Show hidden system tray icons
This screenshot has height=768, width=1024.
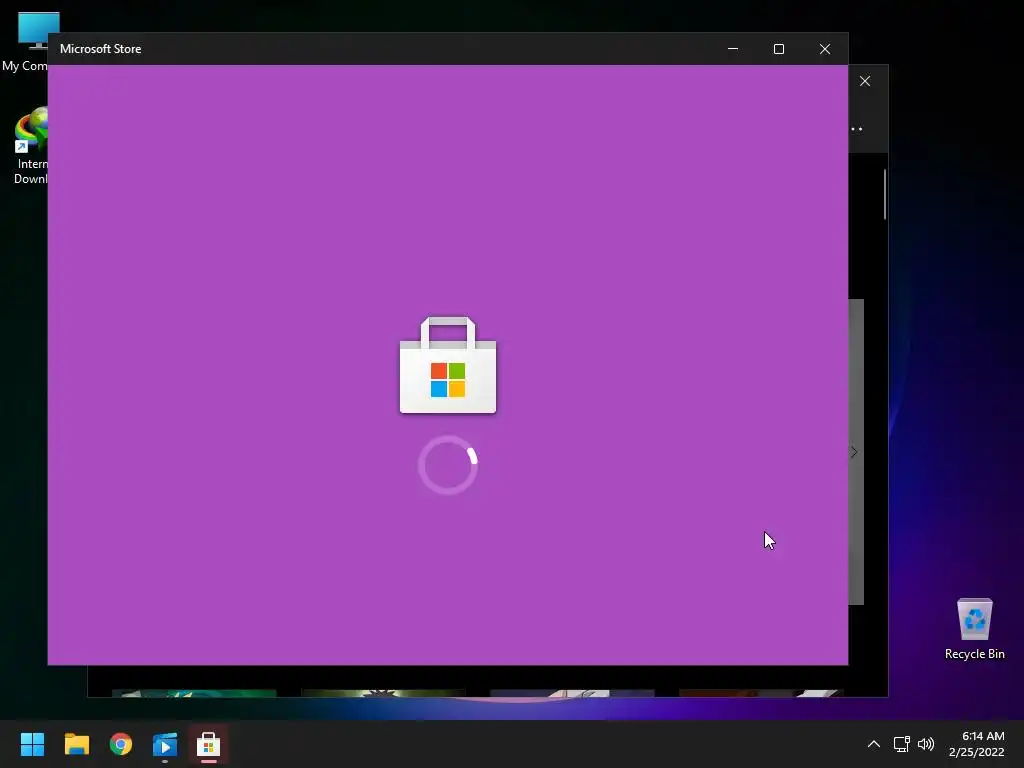874,744
